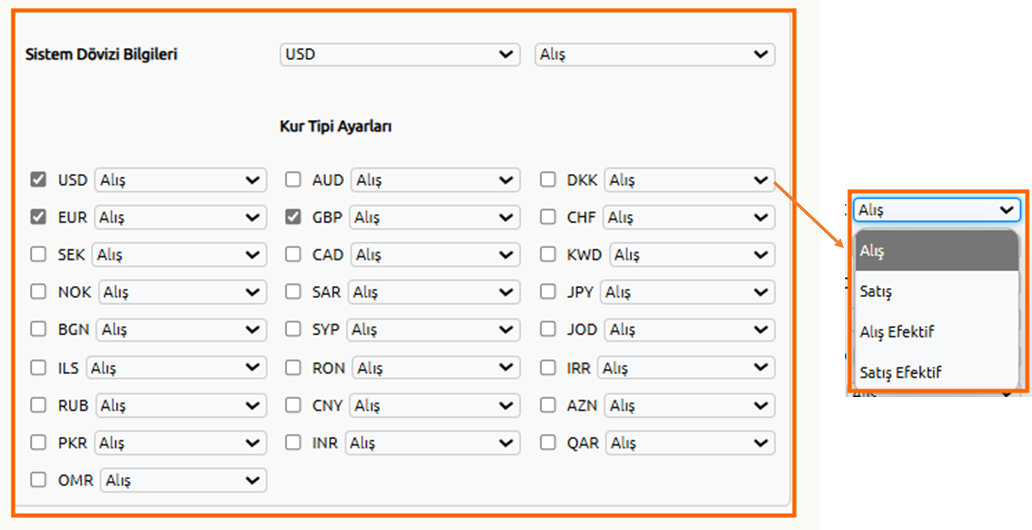
Task: Open the JPY rate type dropdown
Action: (687, 292)
